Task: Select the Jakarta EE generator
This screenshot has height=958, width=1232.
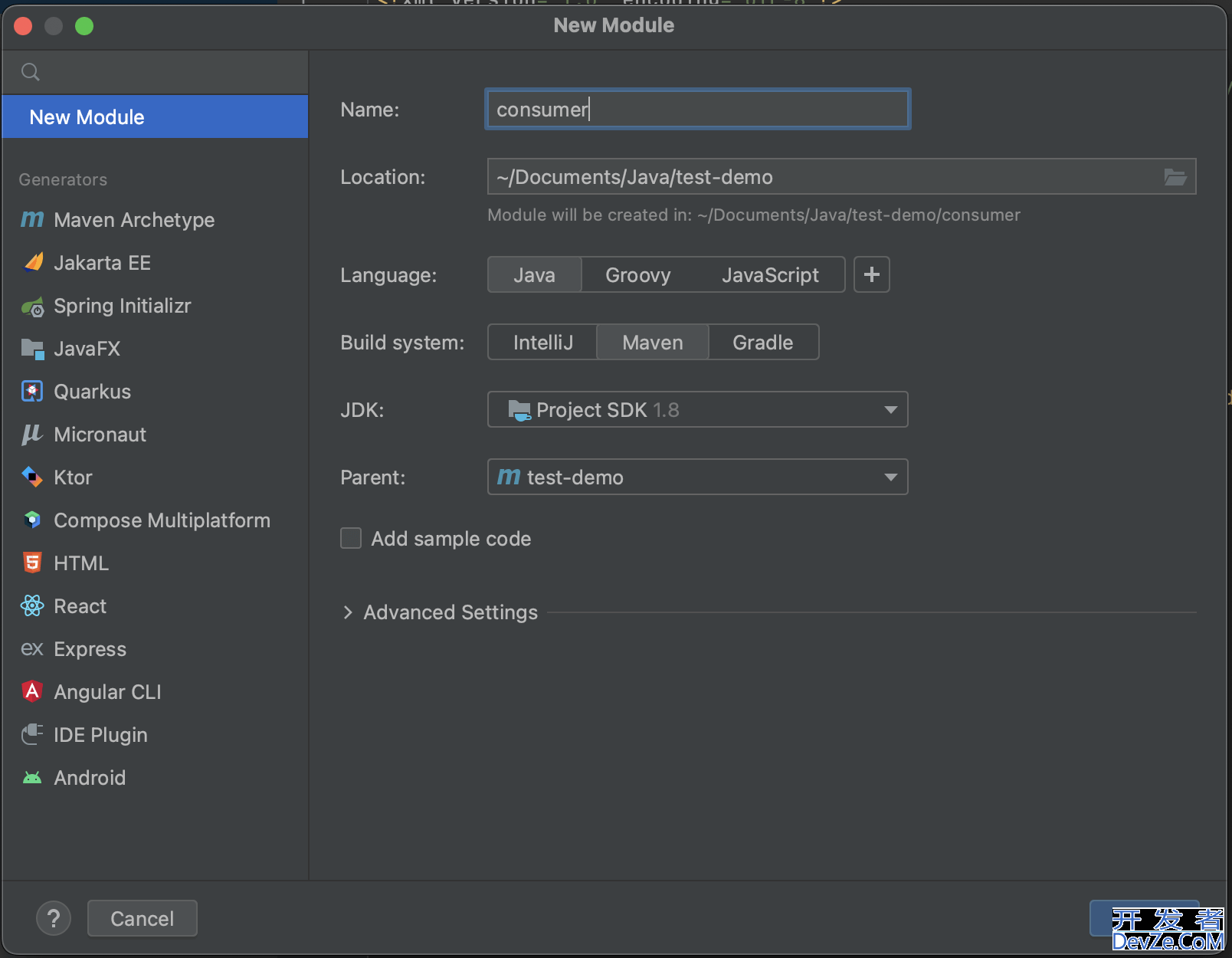Action: click(156, 263)
